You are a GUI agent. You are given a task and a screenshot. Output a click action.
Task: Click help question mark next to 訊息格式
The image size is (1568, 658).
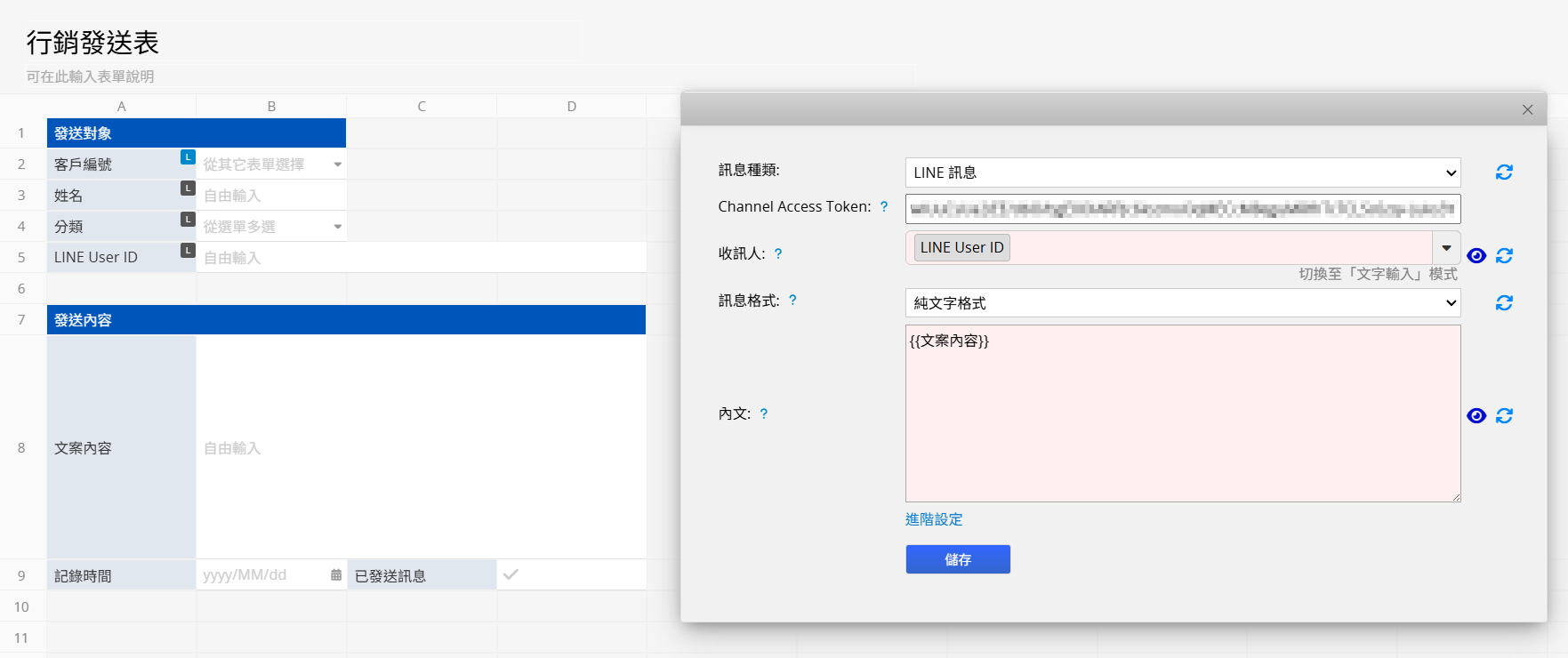(792, 301)
